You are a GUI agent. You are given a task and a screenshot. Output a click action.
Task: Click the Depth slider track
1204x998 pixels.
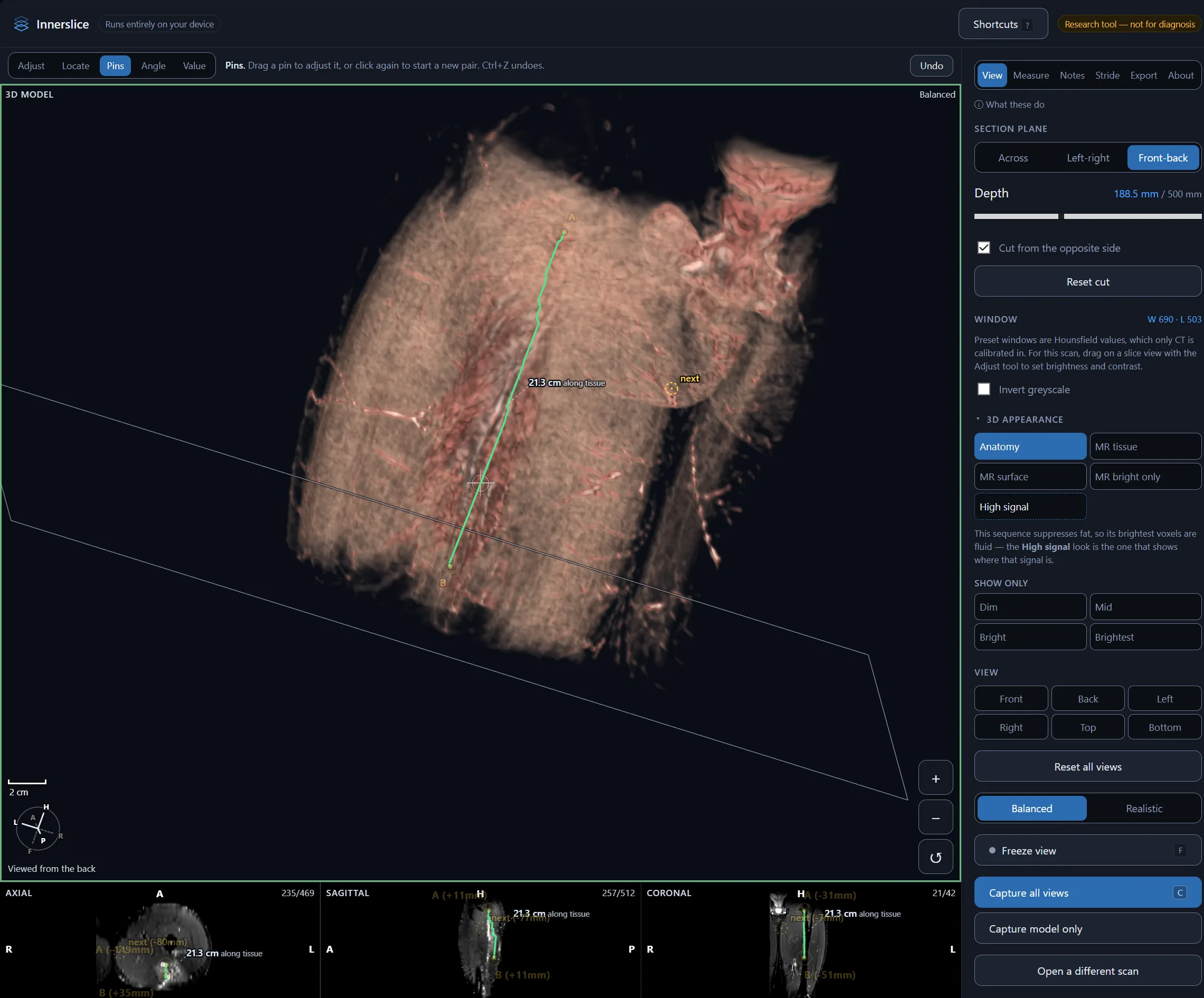1088,216
